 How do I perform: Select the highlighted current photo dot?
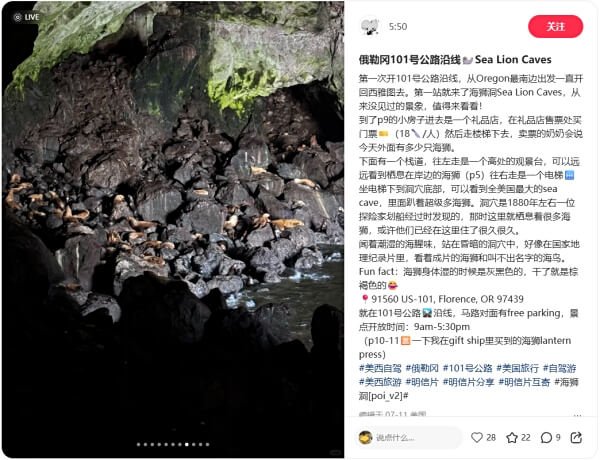click(187, 444)
